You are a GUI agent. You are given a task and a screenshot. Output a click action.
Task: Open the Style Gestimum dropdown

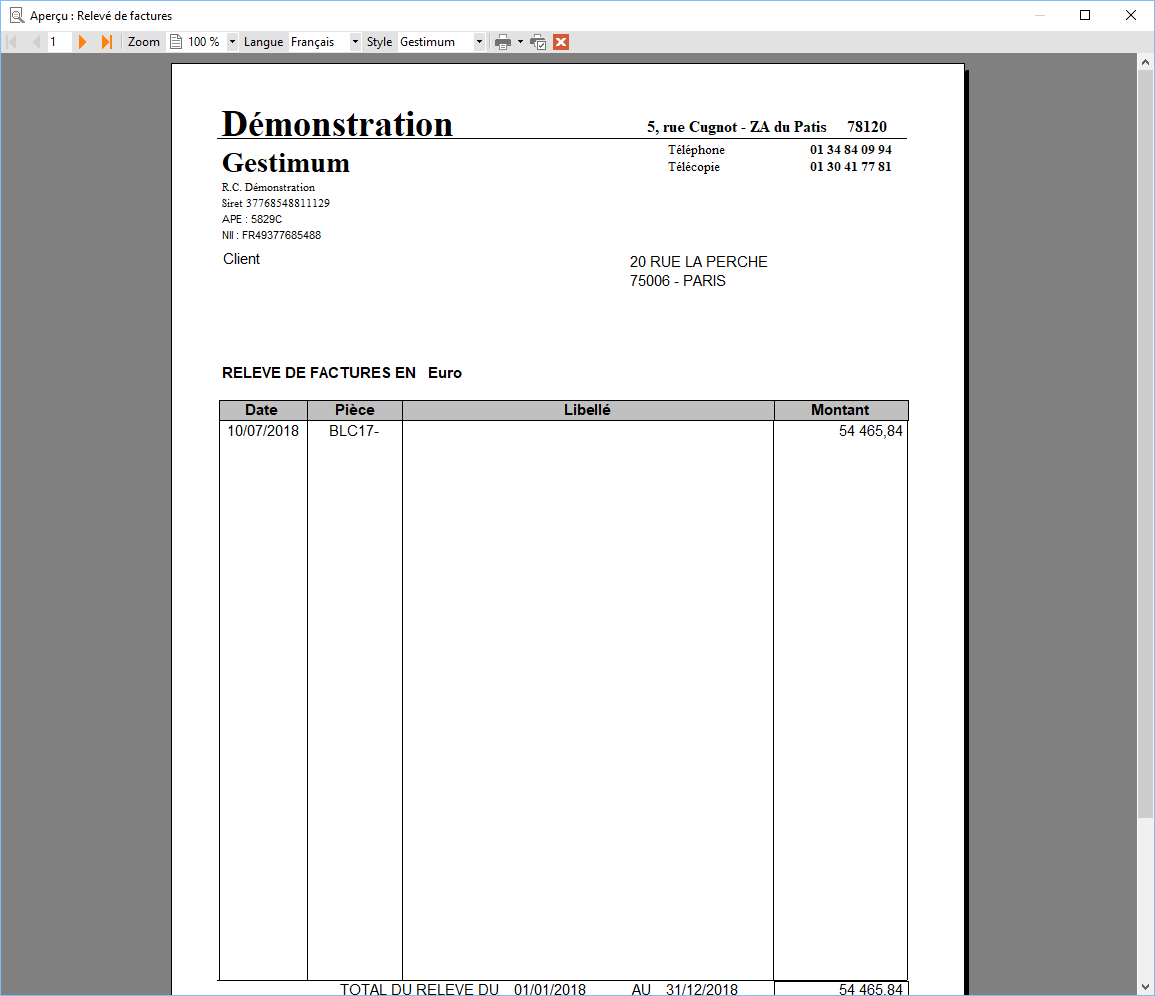(479, 42)
